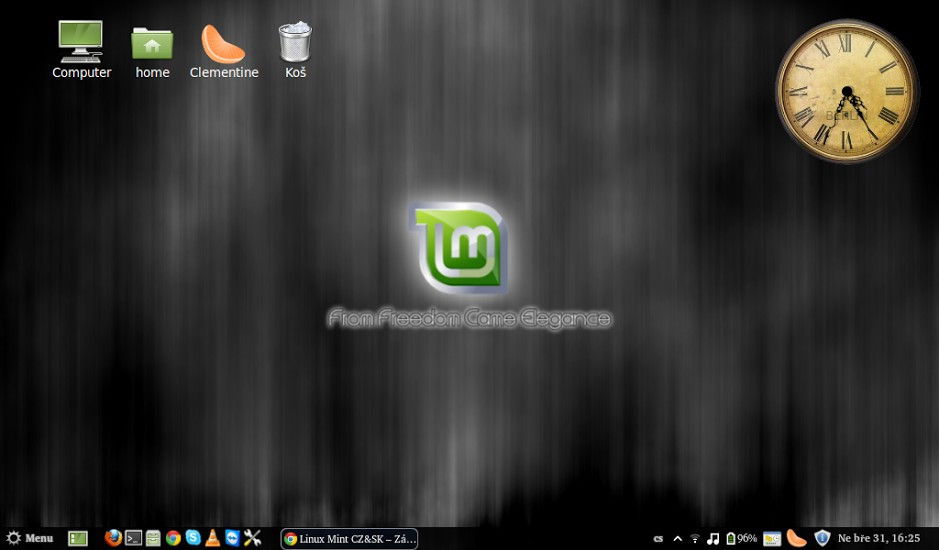Click the analog clock desklet
Viewport: 939px width, 550px height.
click(846, 91)
